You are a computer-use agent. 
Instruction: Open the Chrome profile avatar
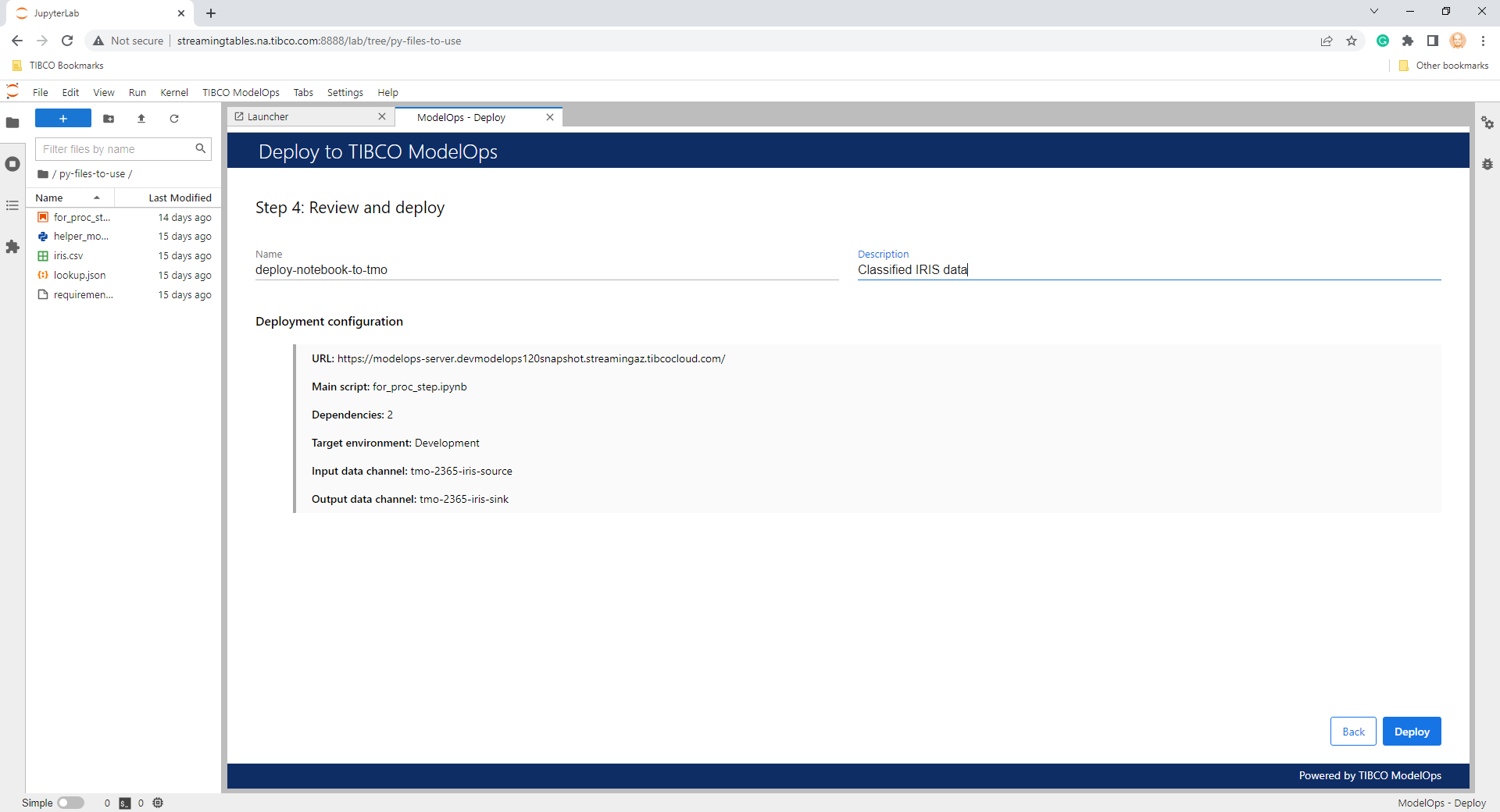1458,41
